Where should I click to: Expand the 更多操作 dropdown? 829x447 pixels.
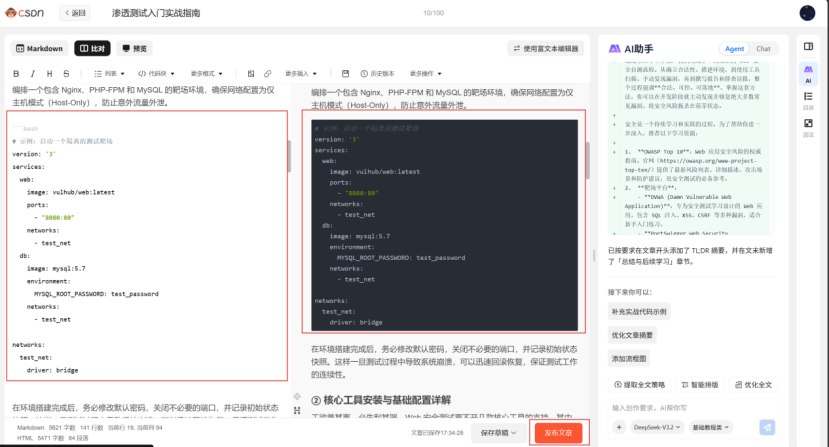click(x=426, y=74)
